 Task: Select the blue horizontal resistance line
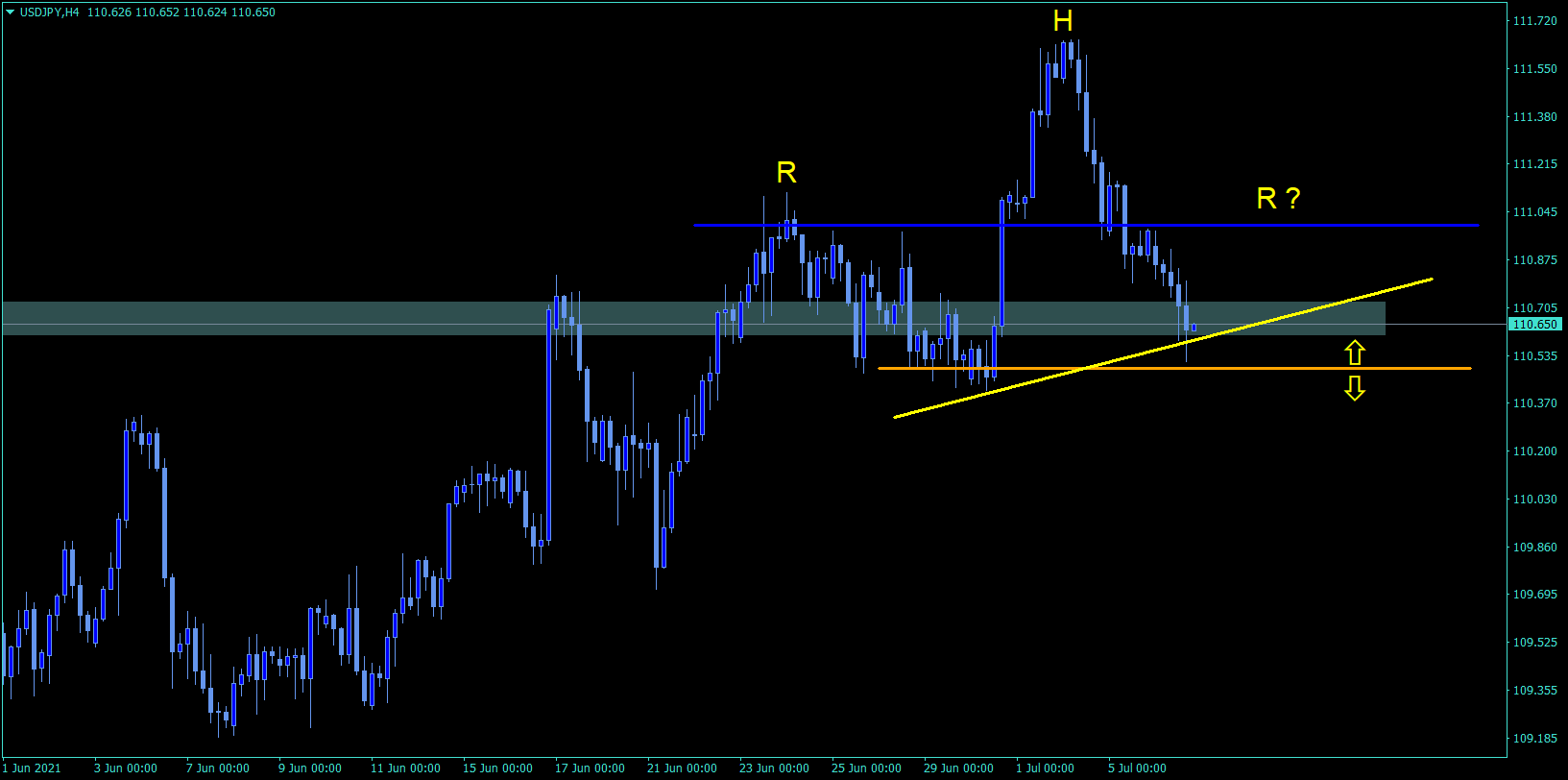[x=1086, y=226]
